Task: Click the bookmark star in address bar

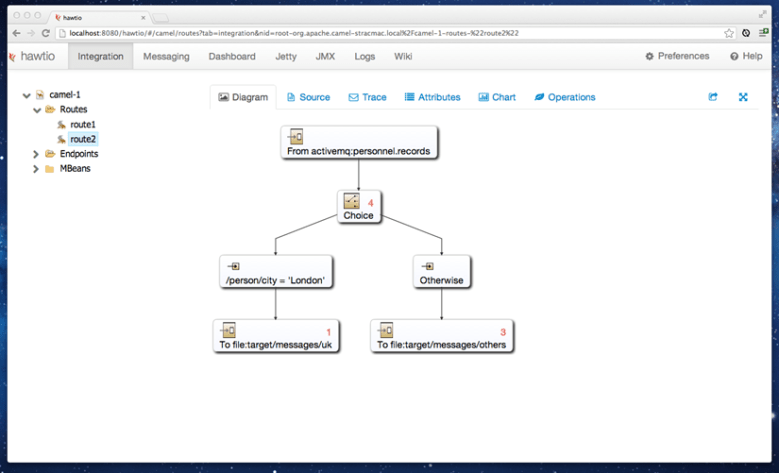Action: 729,33
